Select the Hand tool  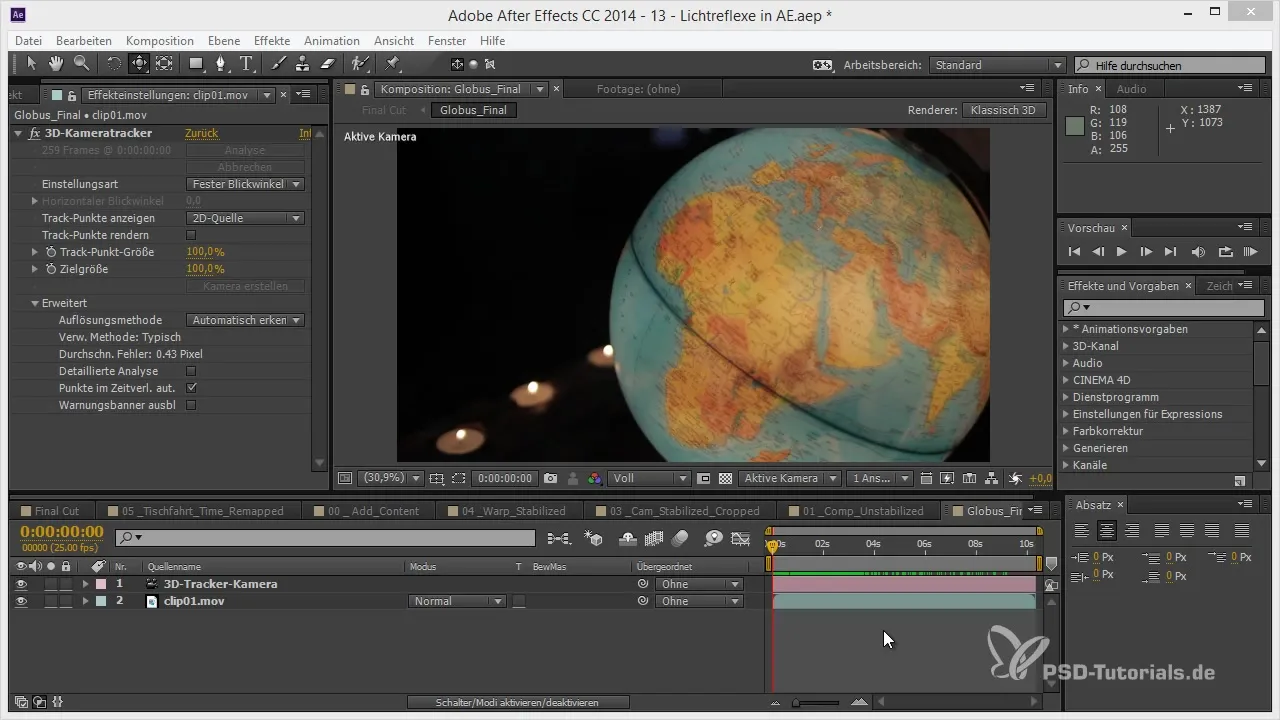point(56,64)
